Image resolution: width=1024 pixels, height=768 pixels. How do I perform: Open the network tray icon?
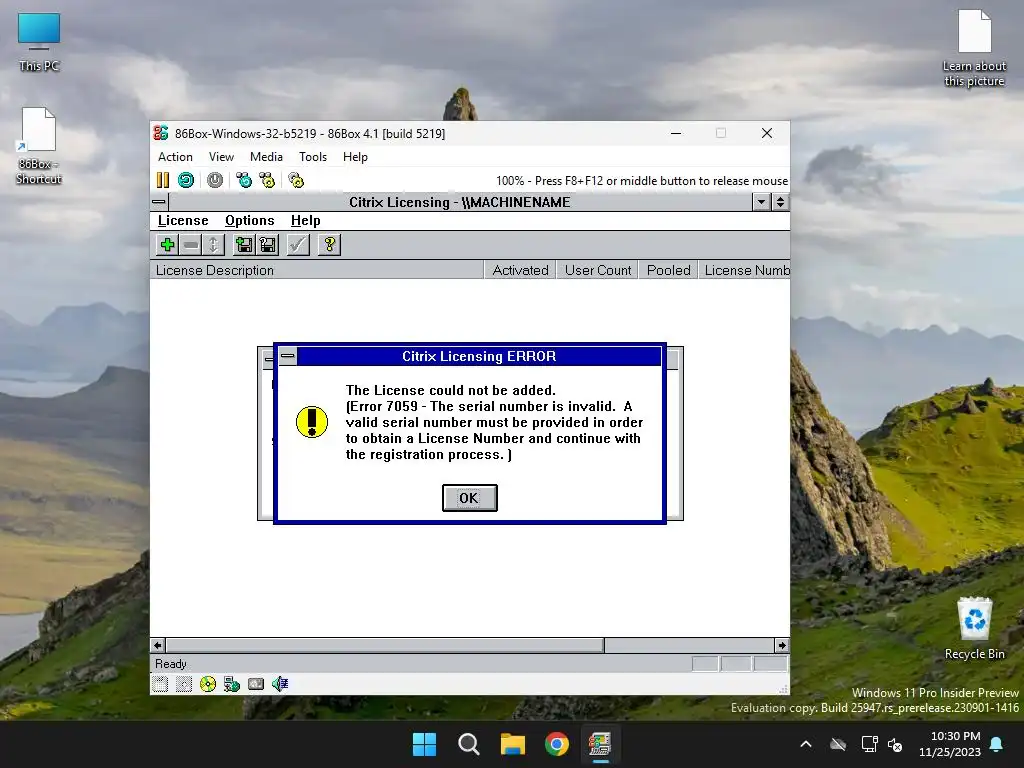pos(869,744)
